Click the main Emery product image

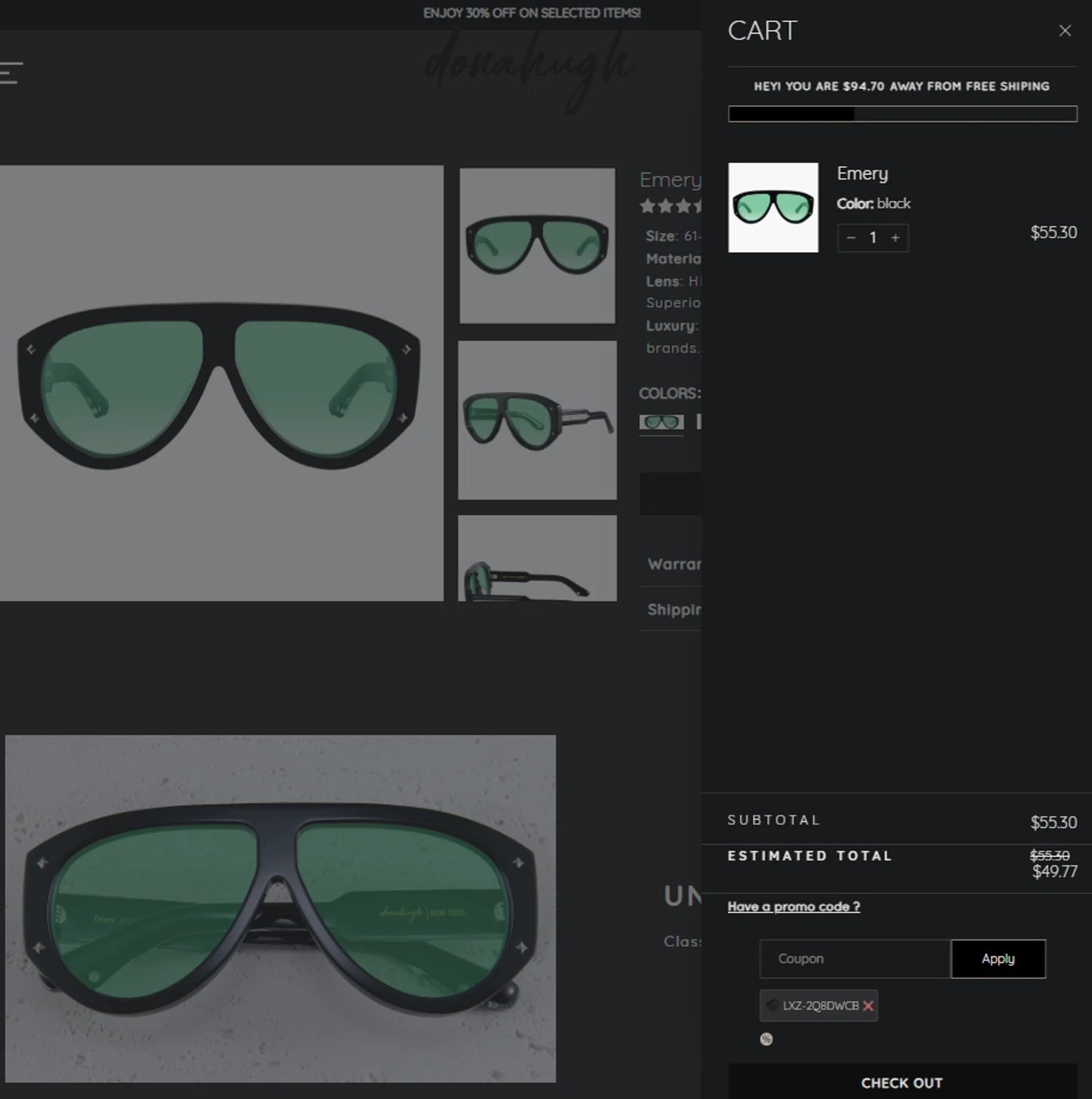[221, 383]
